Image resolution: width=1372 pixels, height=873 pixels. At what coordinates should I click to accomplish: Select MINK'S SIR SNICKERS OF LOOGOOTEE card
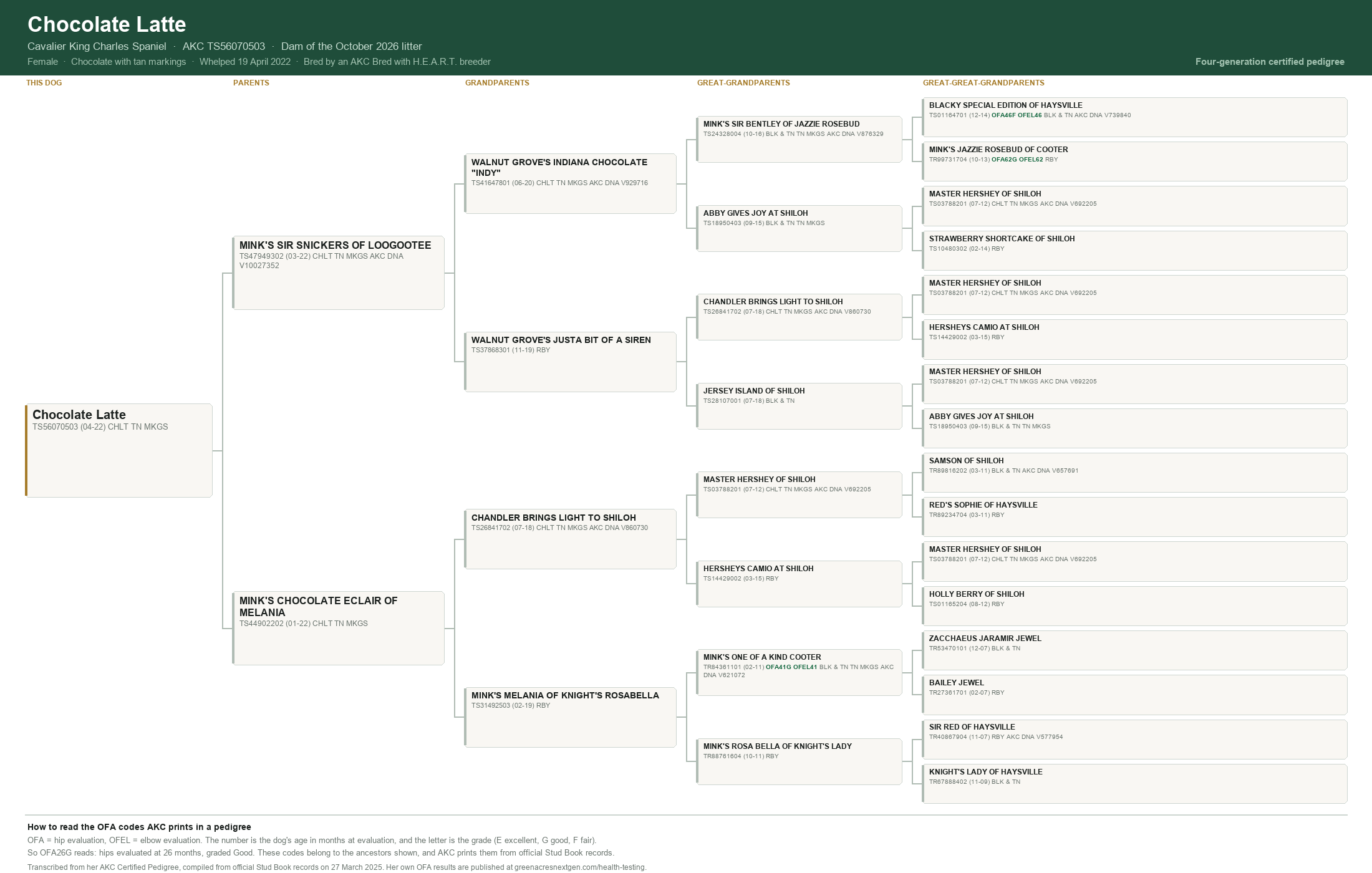(338, 273)
